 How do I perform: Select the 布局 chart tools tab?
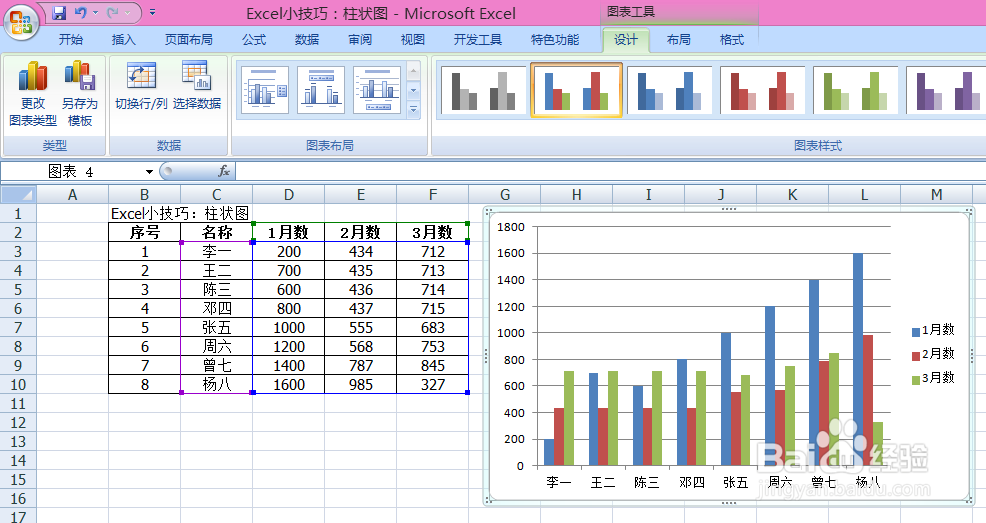point(679,40)
